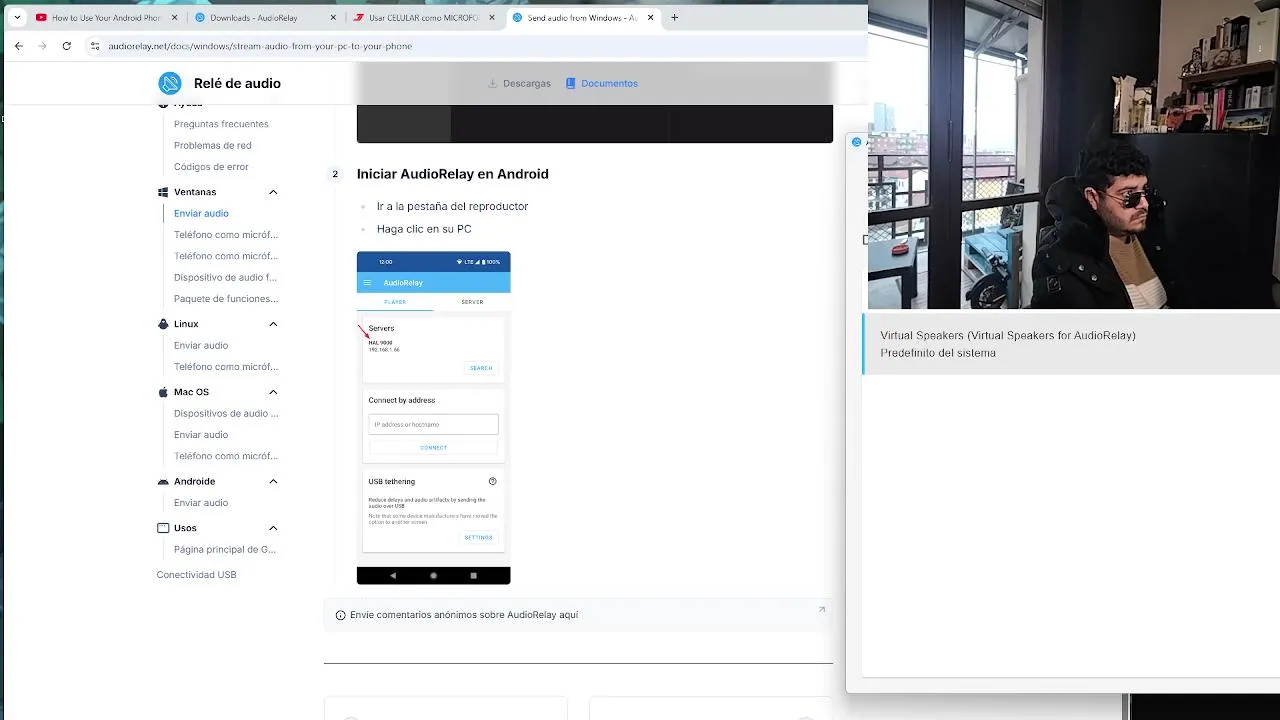This screenshot has height=720, width=1280.
Task: Click the AudioRelay logo icon
Action: 170,84
